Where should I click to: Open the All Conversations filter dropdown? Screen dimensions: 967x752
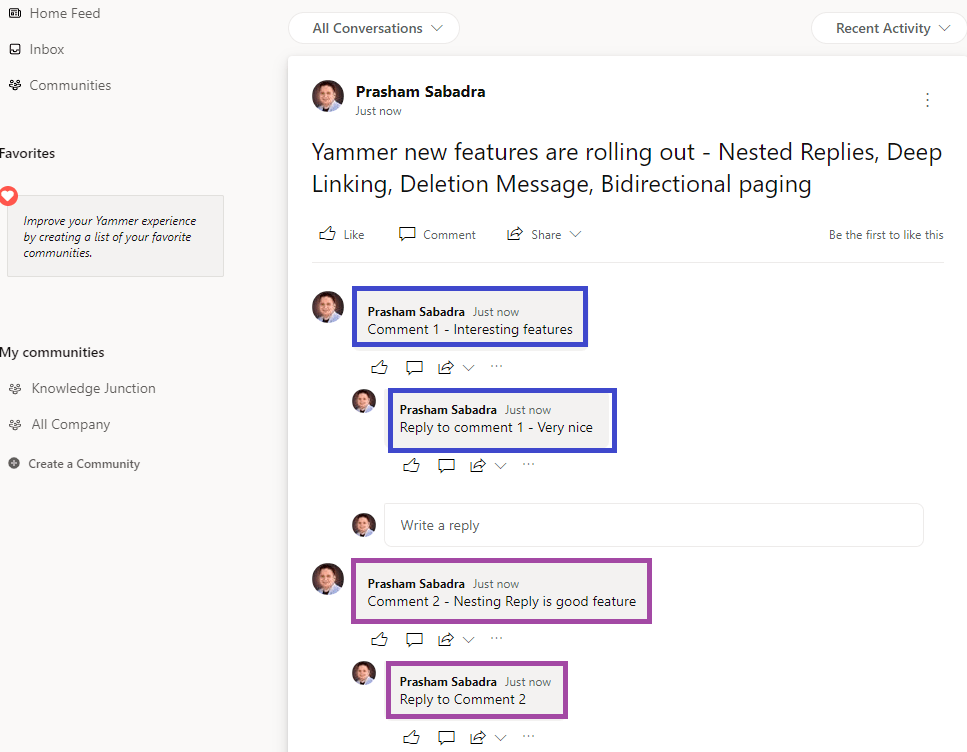point(373,28)
